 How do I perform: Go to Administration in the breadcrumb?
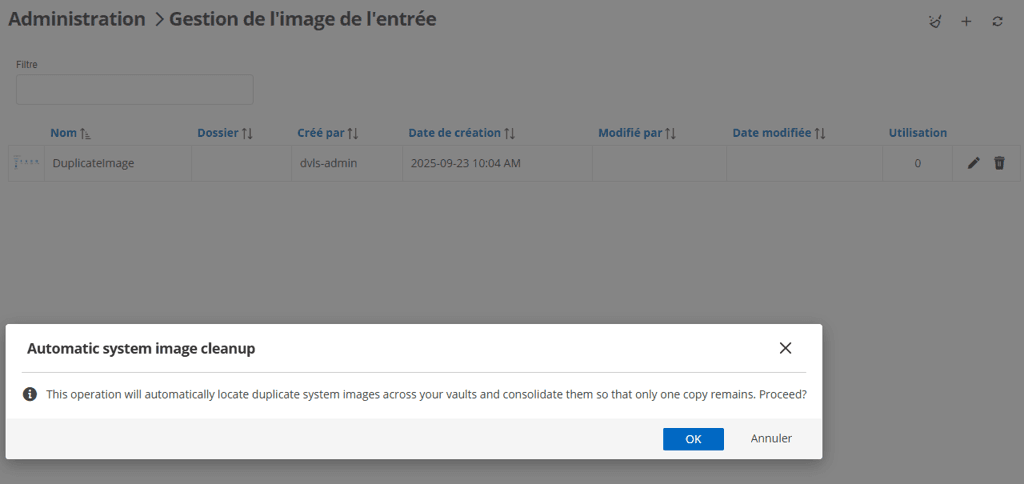pyautogui.click(x=76, y=19)
